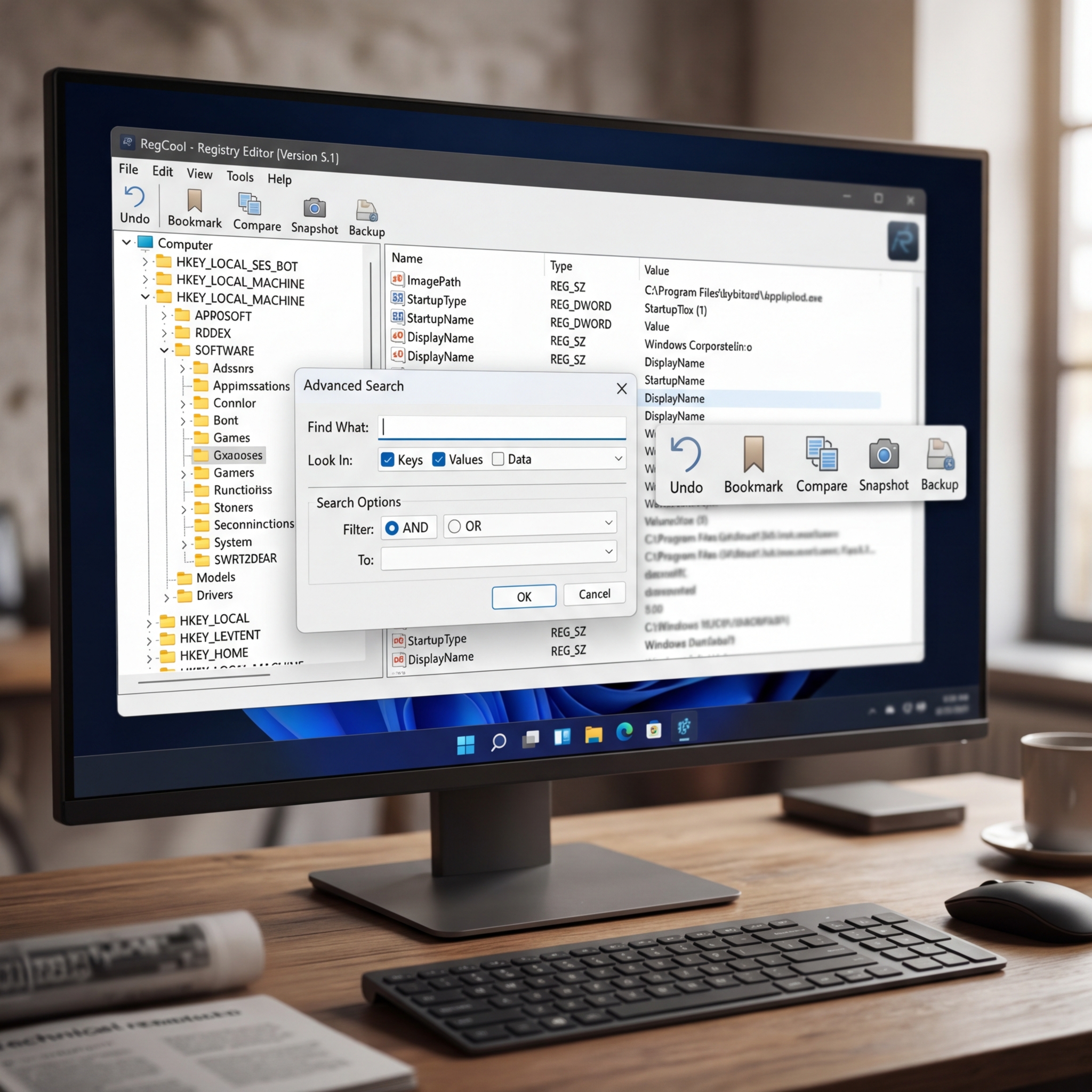Collapse the Computer tree node
Image resolution: width=1092 pixels, height=1092 pixels.
126,242
